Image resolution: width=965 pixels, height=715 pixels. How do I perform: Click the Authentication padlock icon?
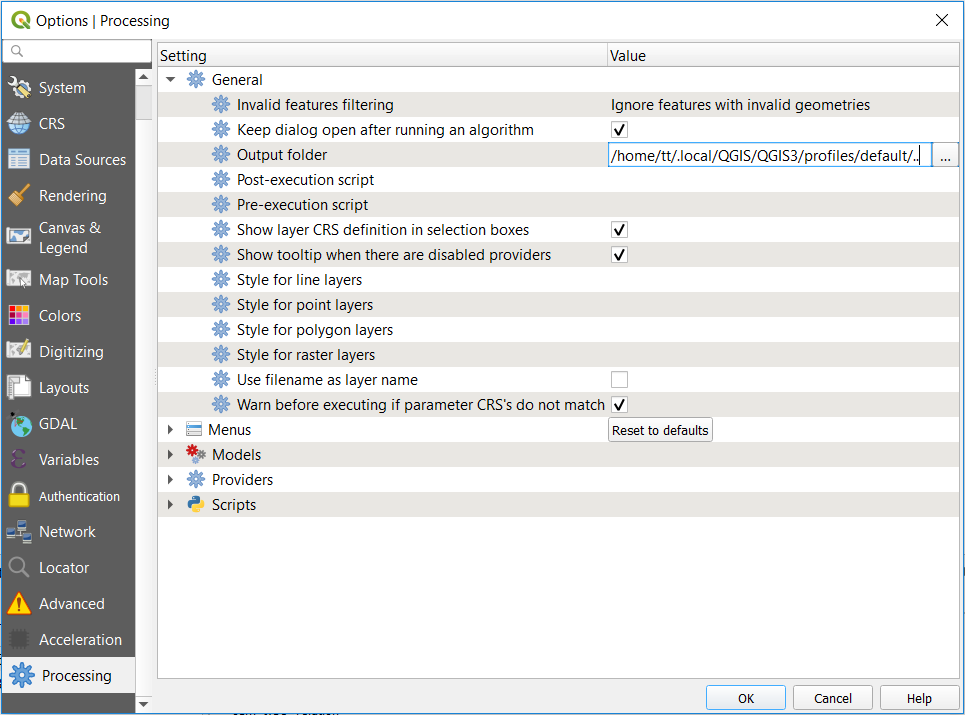click(20, 496)
